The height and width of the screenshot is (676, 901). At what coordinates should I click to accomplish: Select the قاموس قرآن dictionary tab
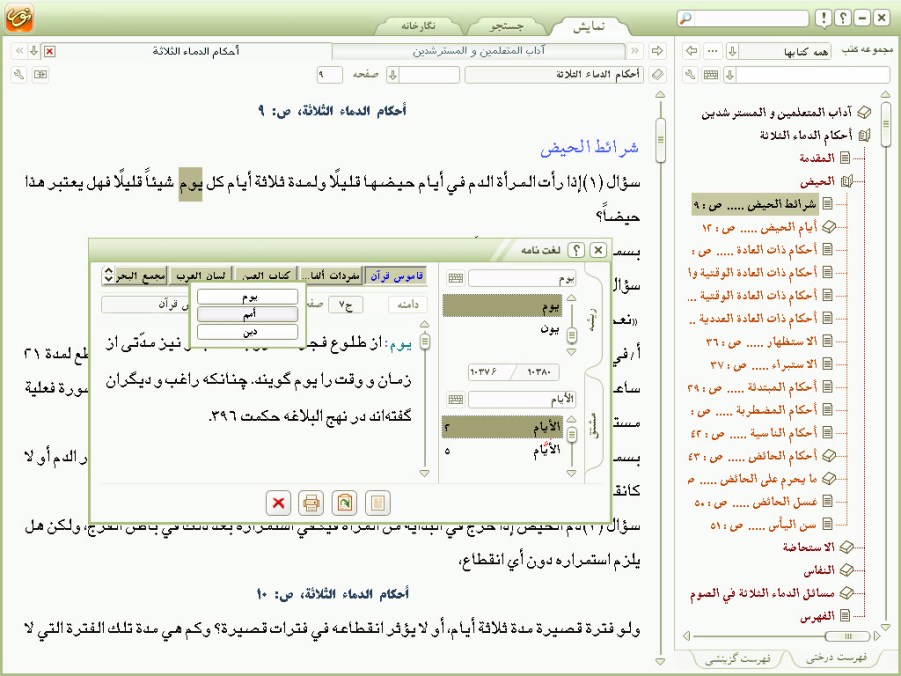click(x=397, y=276)
